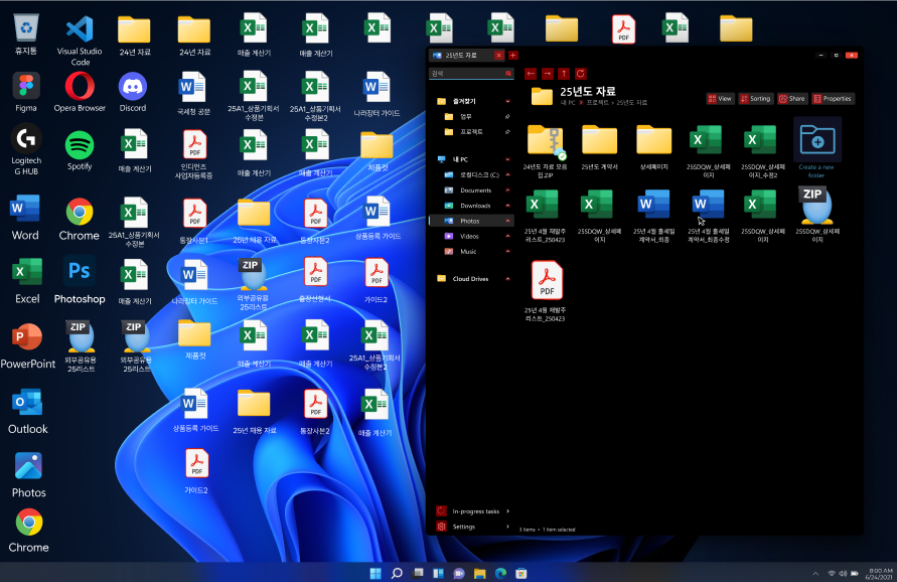Select the Discord desktop icon
Viewport: 897px width, 582px height.
[x=133, y=92]
